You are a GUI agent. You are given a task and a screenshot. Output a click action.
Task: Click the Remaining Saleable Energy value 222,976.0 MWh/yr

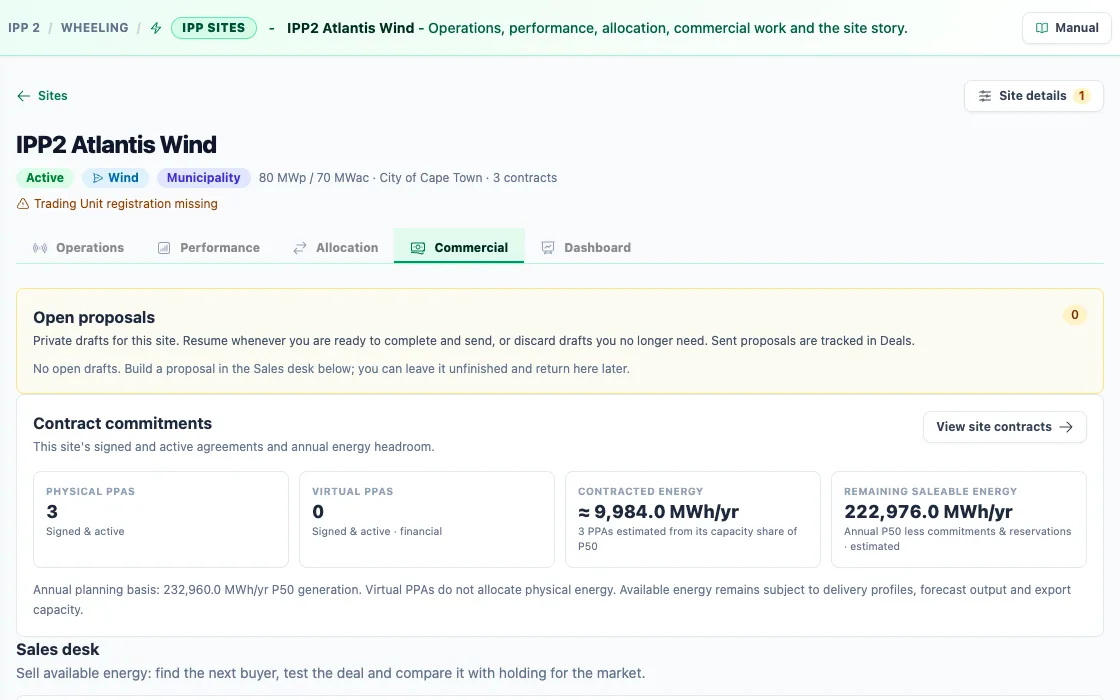point(928,511)
